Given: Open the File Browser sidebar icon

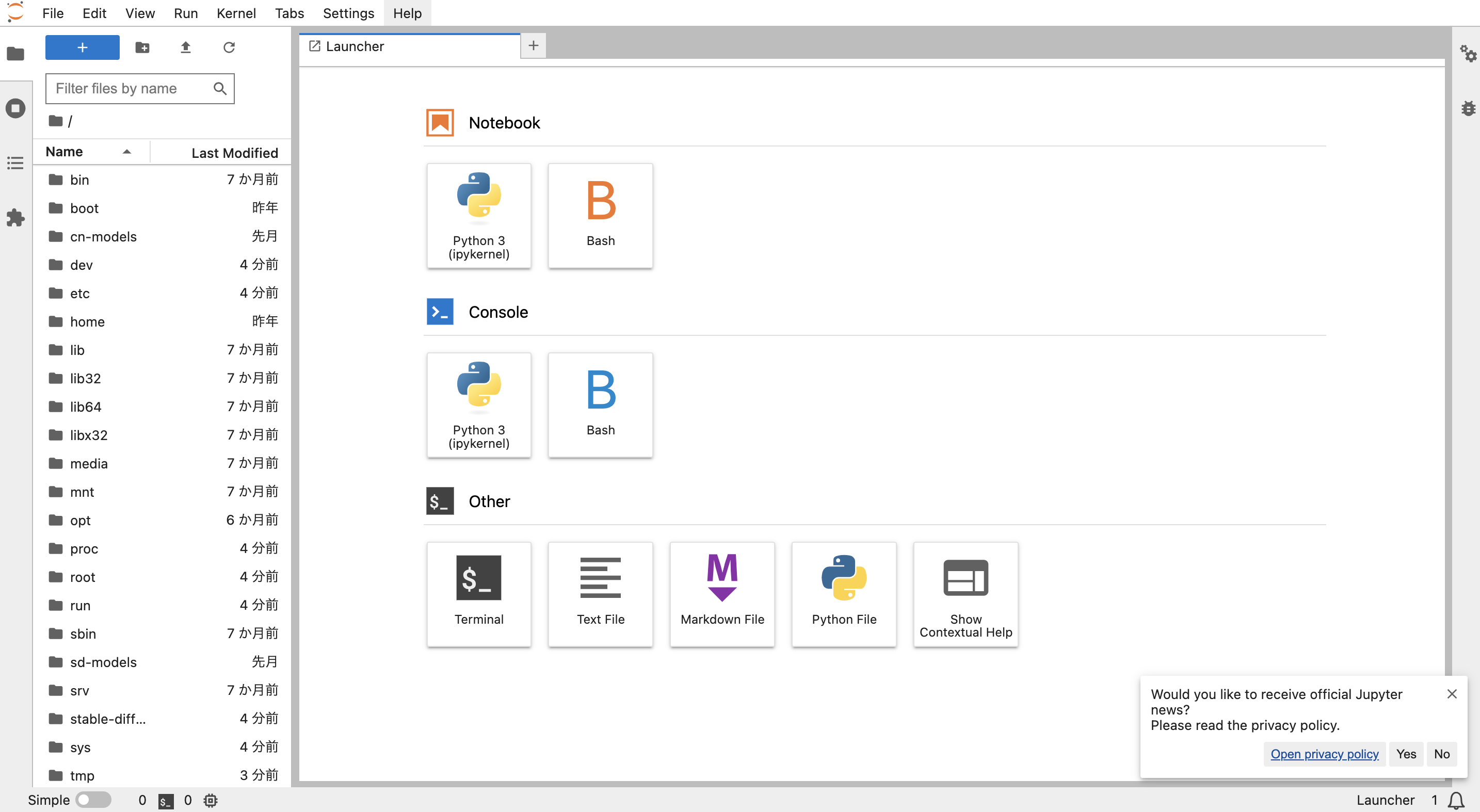Looking at the screenshot, I should tap(15, 54).
